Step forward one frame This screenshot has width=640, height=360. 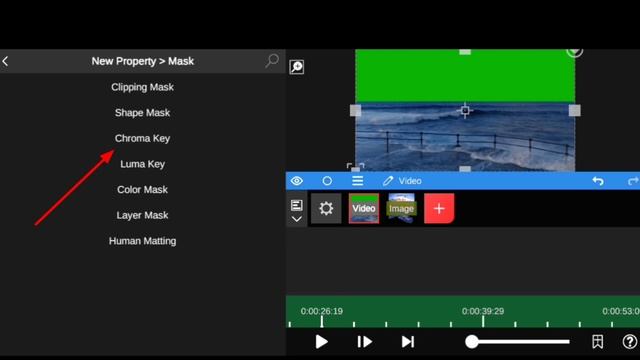[x=364, y=342]
